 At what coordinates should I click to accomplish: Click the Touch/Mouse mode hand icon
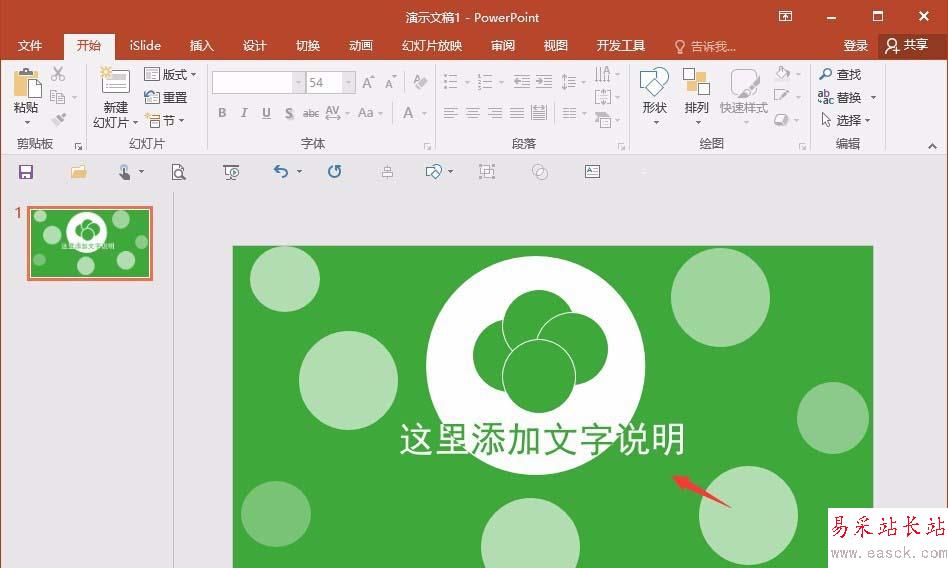tap(125, 172)
